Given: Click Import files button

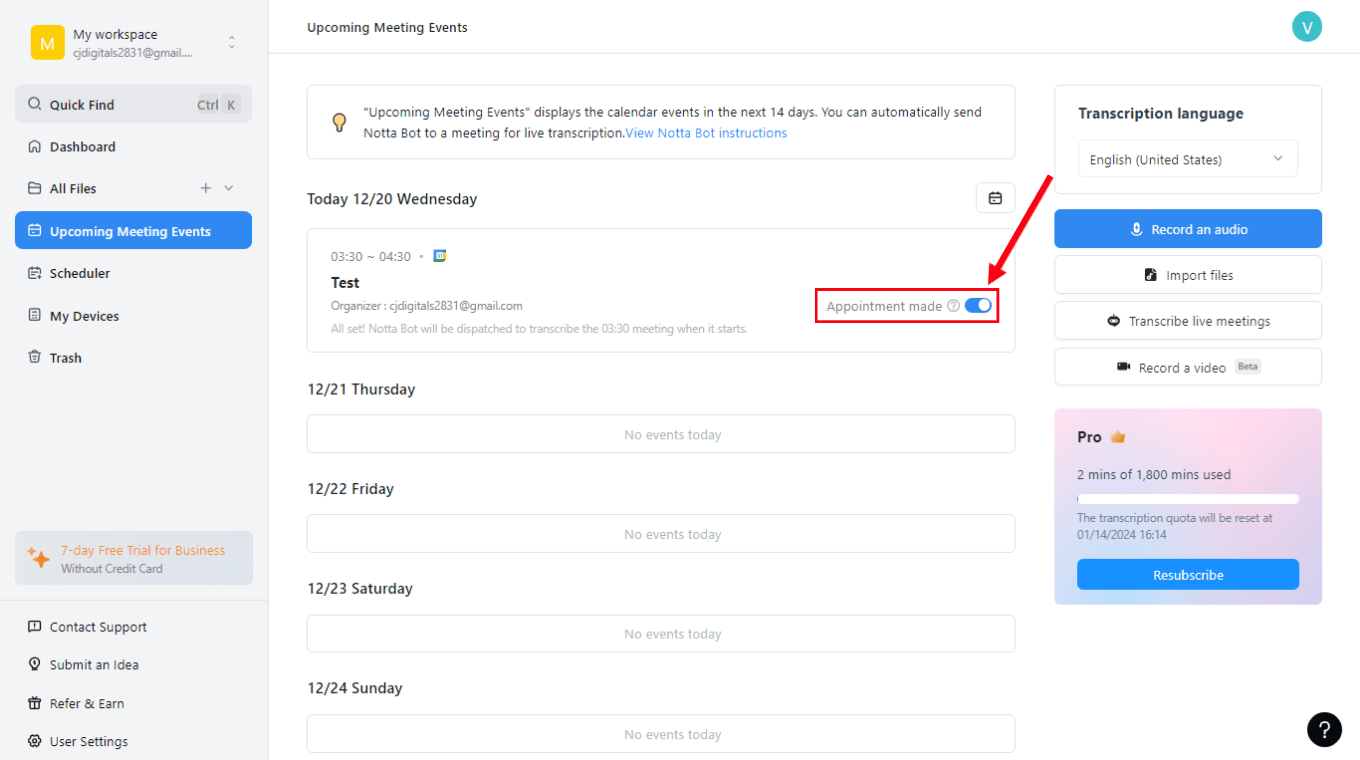Looking at the screenshot, I should click(x=1188, y=275).
